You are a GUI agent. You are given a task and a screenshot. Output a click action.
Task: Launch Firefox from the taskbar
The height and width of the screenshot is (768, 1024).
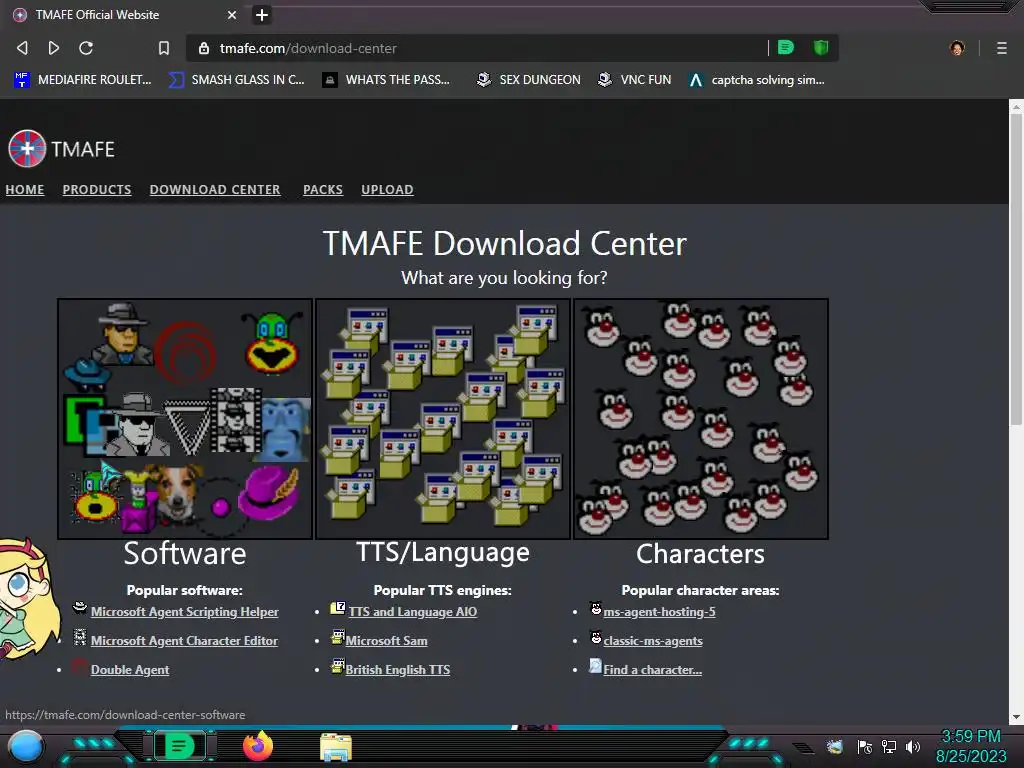[258, 746]
